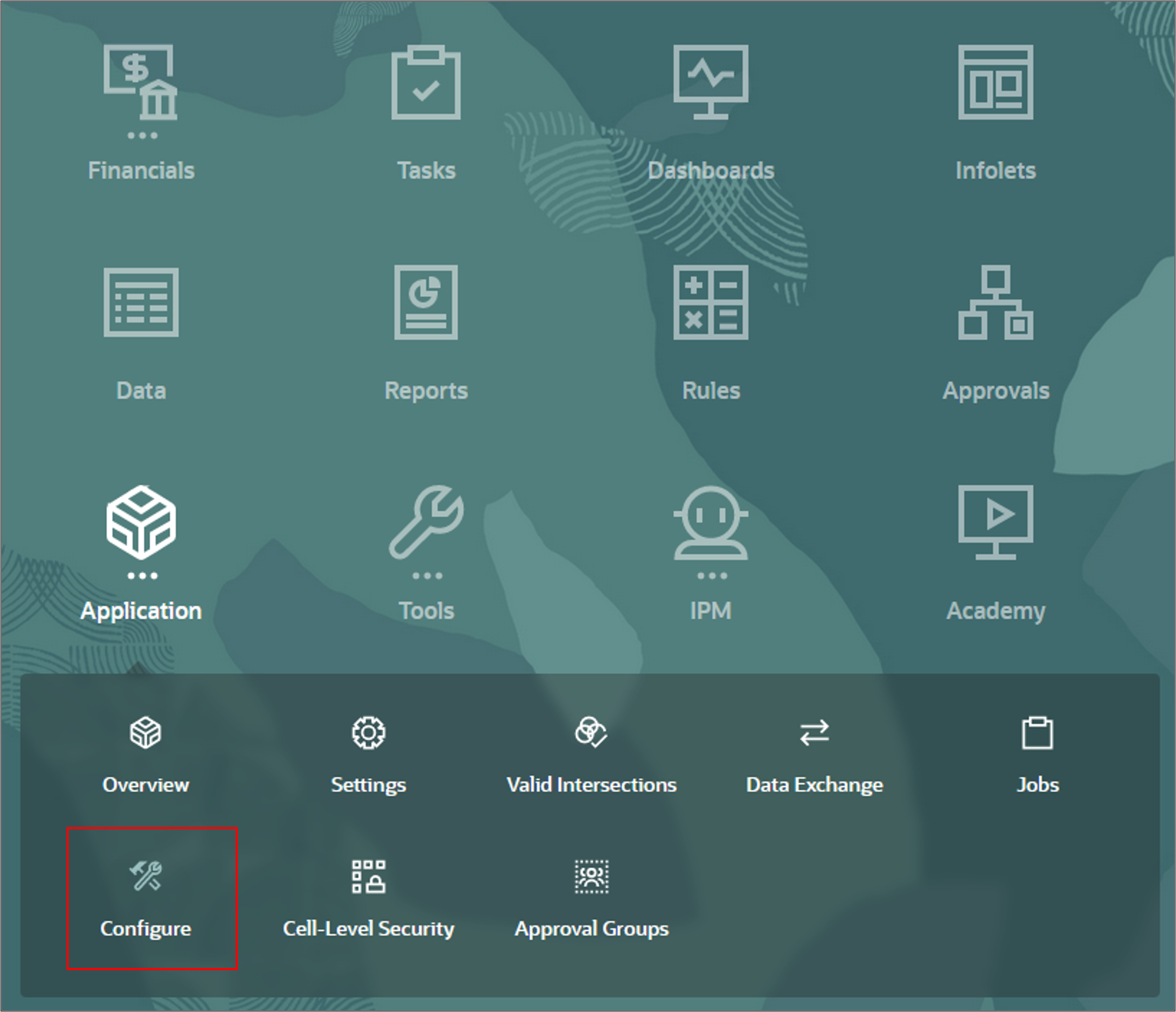Click the Jobs label
The width and height of the screenshot is (1176, 1012).
[x=1037, y=784]
